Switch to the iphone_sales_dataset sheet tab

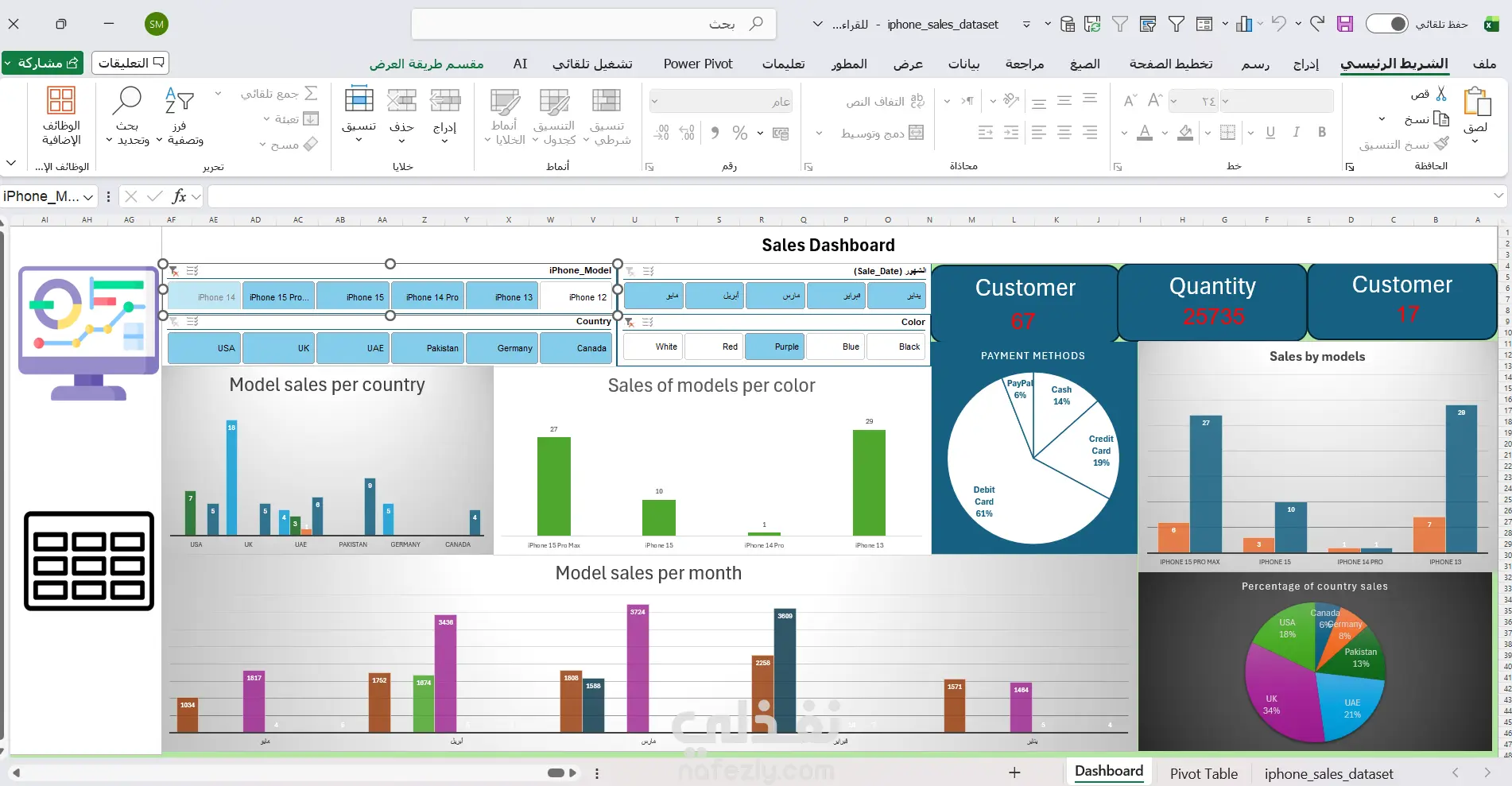coord(1329,773)
